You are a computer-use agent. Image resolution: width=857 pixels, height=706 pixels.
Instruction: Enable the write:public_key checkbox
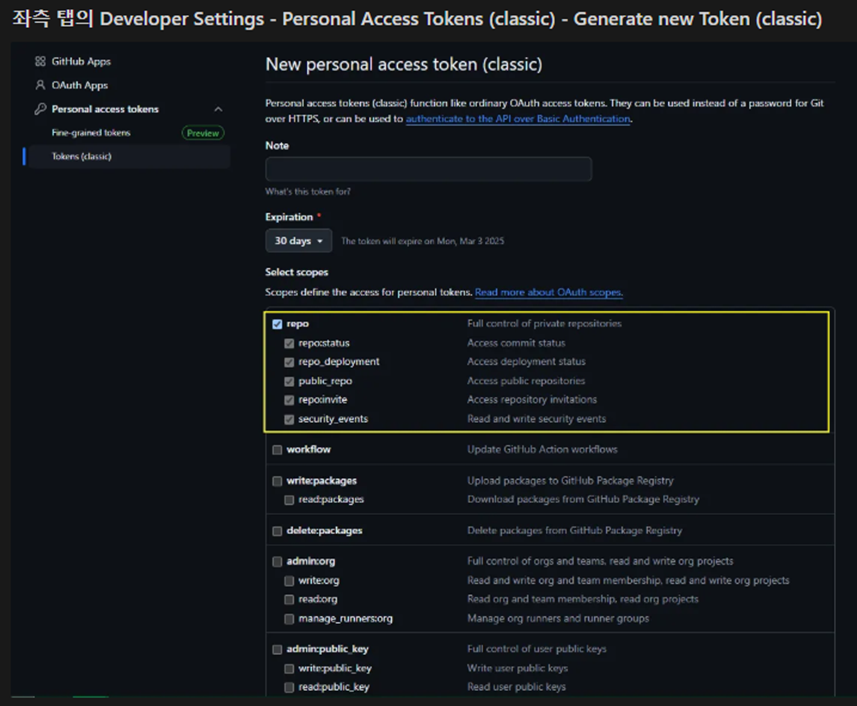tap(289, 668)
